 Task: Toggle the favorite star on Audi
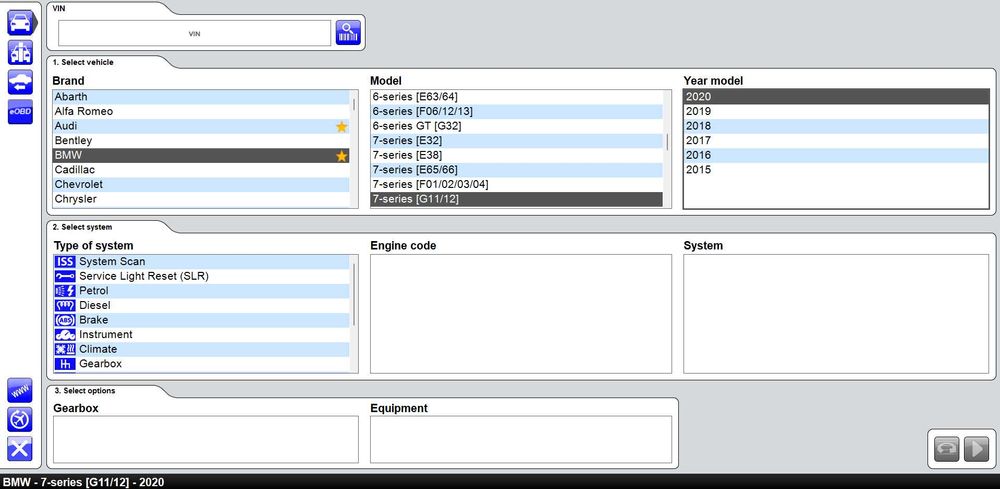342,126
